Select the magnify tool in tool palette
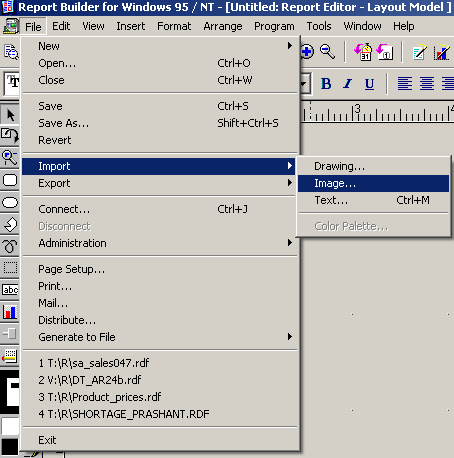Image resolution: width=454 pixels, height=458 pixels. [x=10, y=158]
